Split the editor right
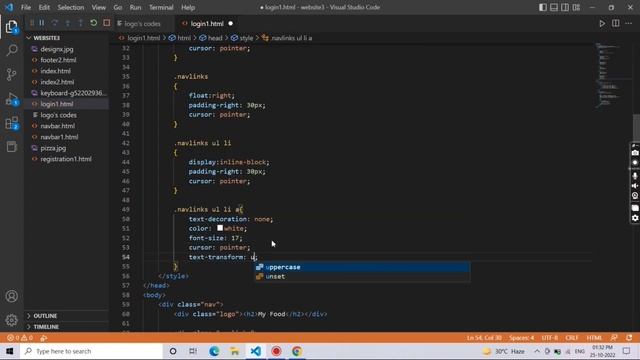The height and width of the screenshot is (360, 640). click(x=616, y=24)
